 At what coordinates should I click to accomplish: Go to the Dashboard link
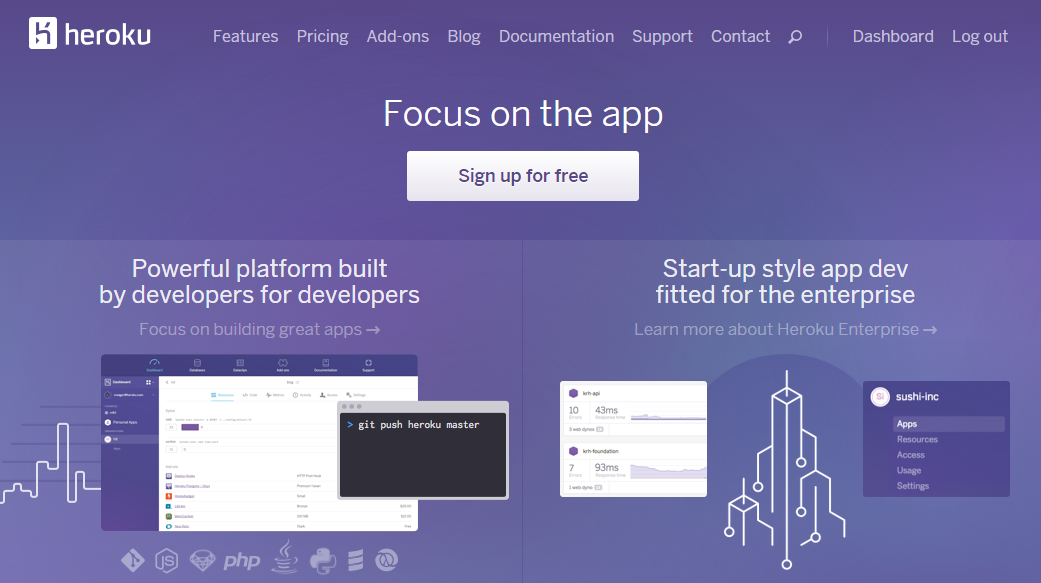[x=893, y=37]
